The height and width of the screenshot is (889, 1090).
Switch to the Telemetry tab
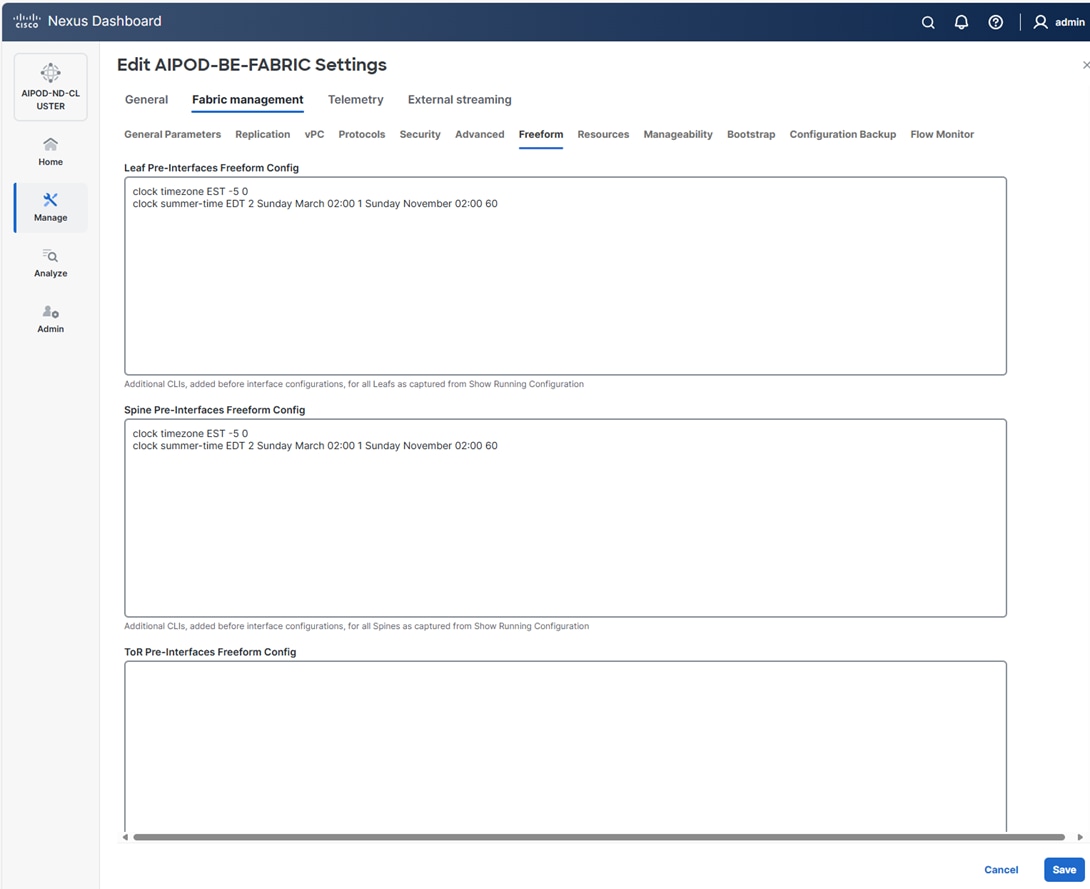pyautogui.click(x=355, y=99)
